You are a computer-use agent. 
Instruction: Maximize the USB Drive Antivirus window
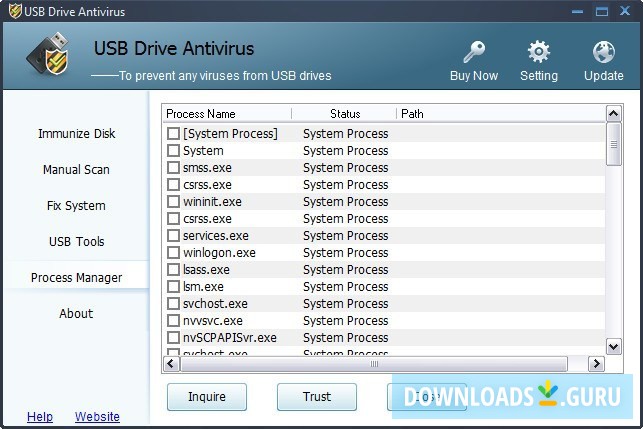[x=602, y=11]
